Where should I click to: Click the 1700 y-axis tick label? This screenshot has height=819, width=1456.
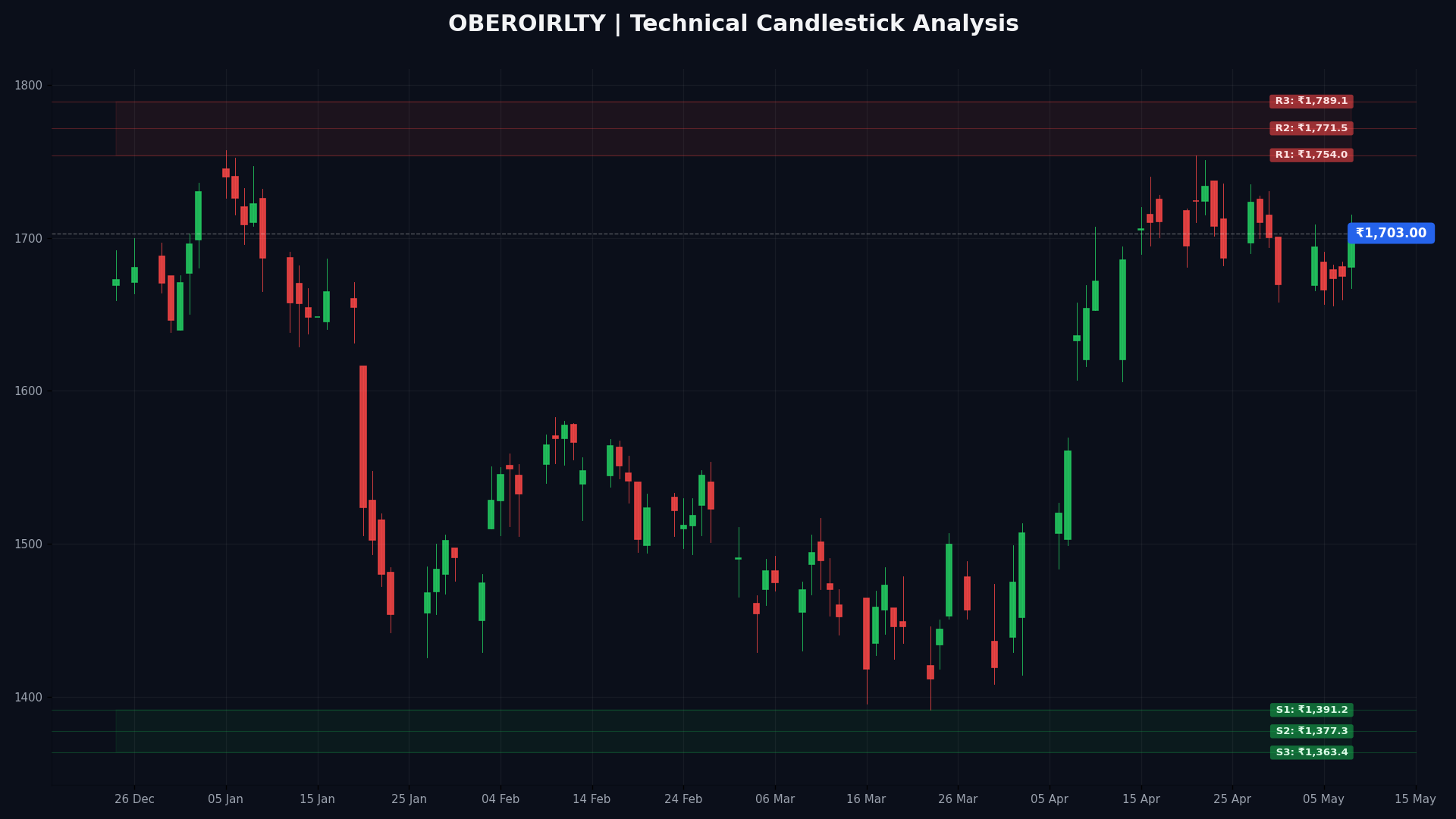[29, 238]
